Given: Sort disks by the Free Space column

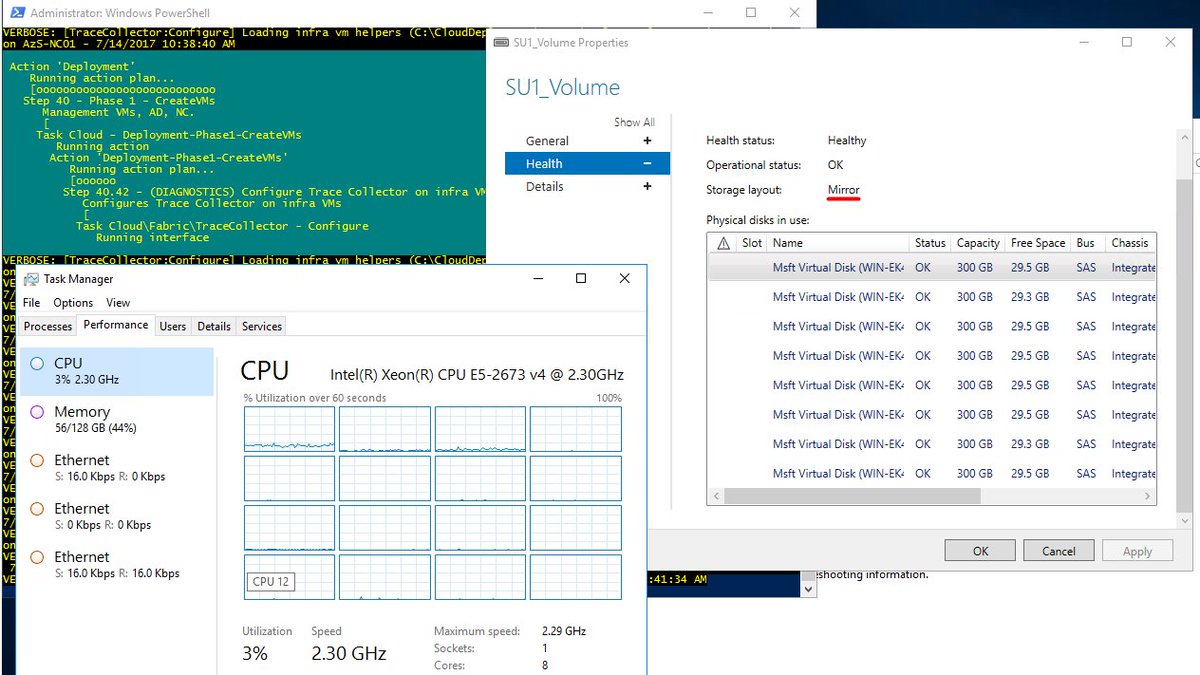Looking at the screenshot, I should [1038, 243].
